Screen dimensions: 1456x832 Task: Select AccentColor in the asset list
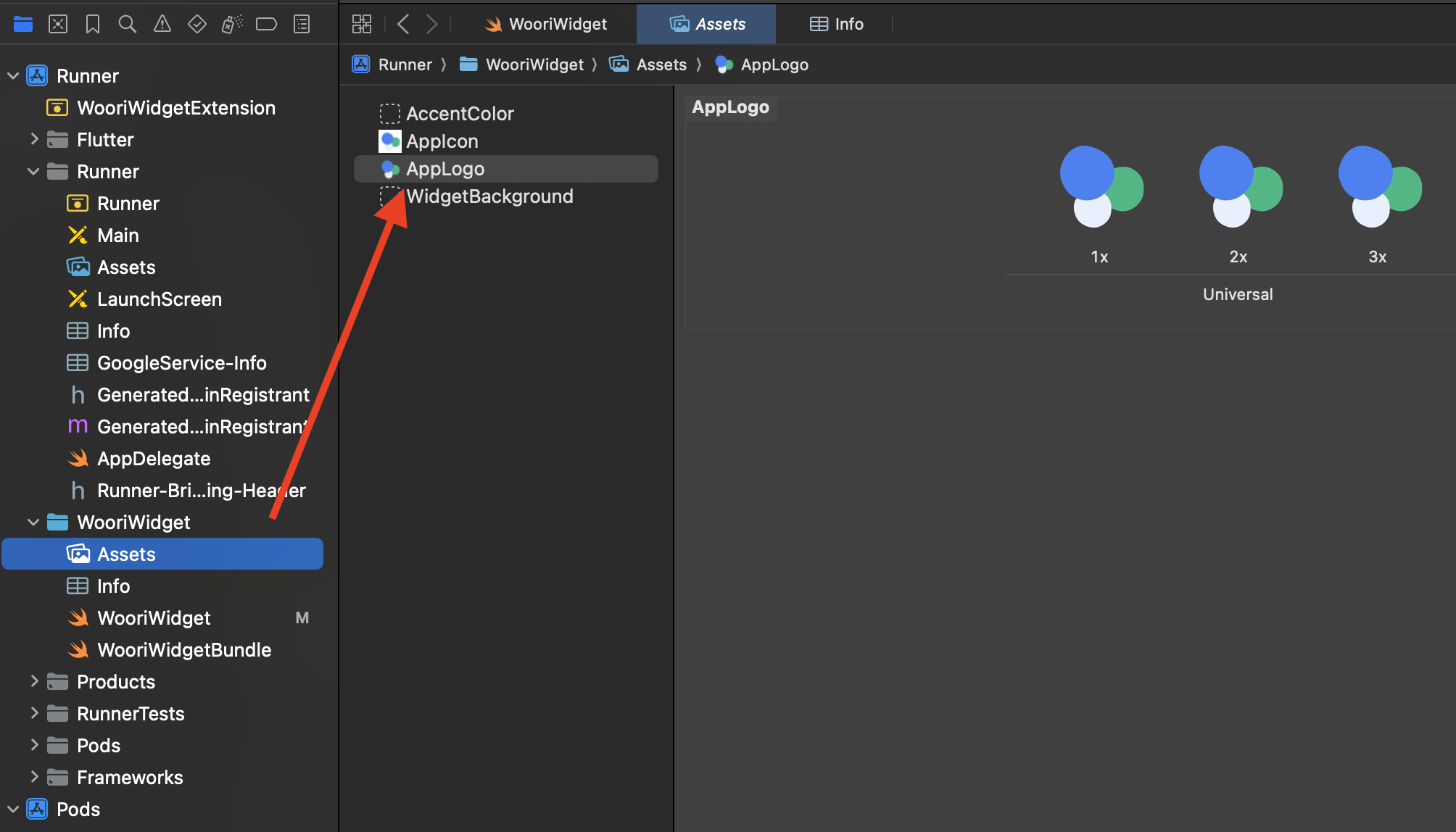460,114
